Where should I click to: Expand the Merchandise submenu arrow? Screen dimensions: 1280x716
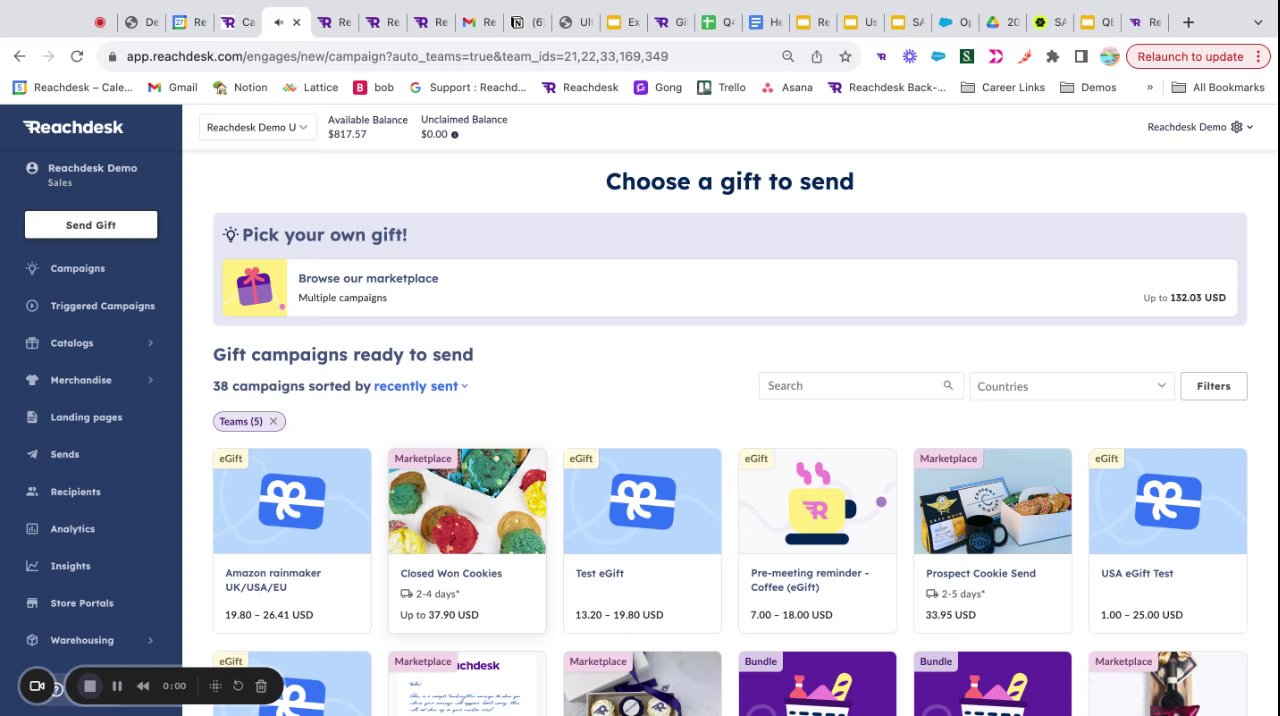[x=150, y=380]
